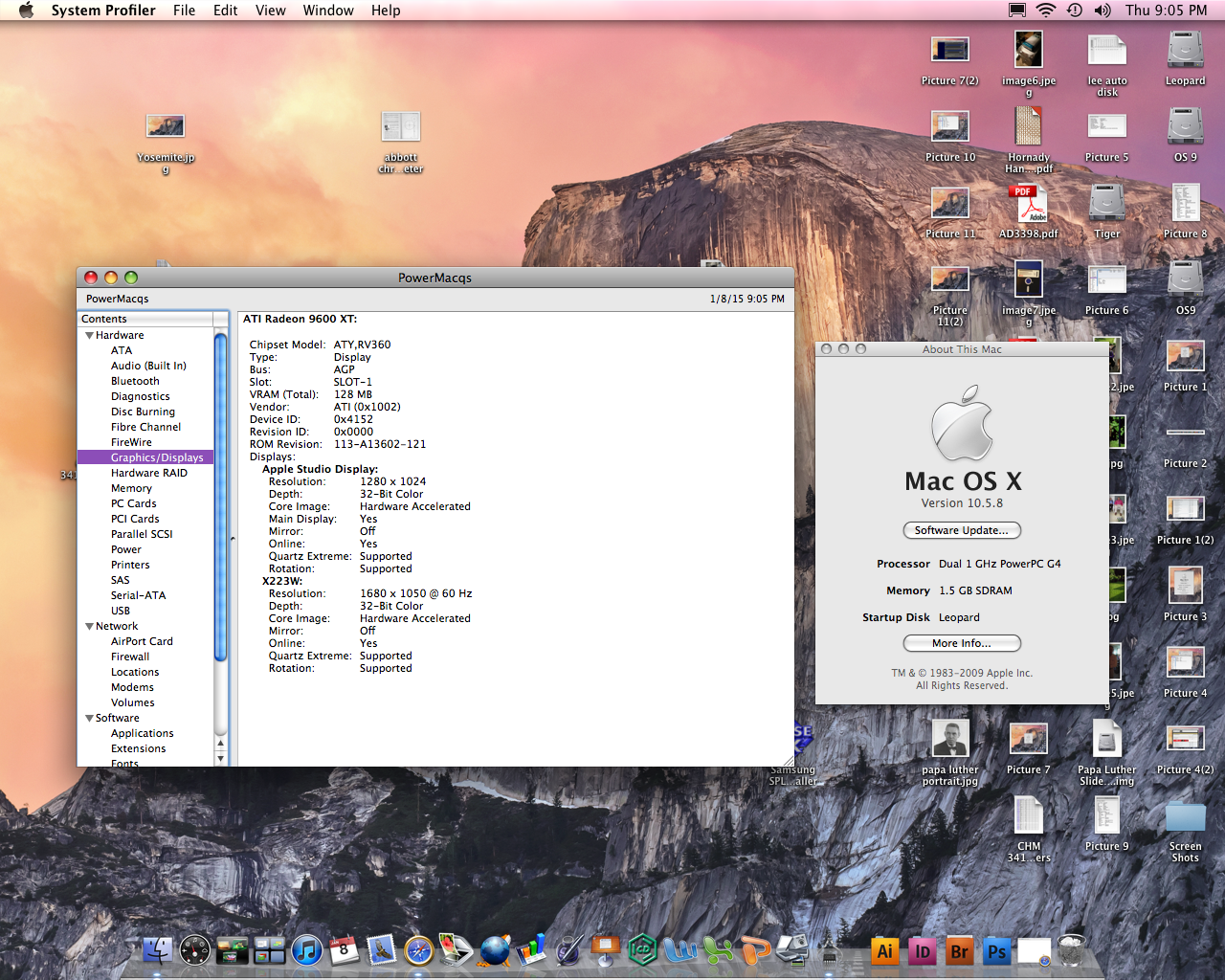
Task: Open AD3398.pdf on the desktop
Action: (x=1028, y=205)
